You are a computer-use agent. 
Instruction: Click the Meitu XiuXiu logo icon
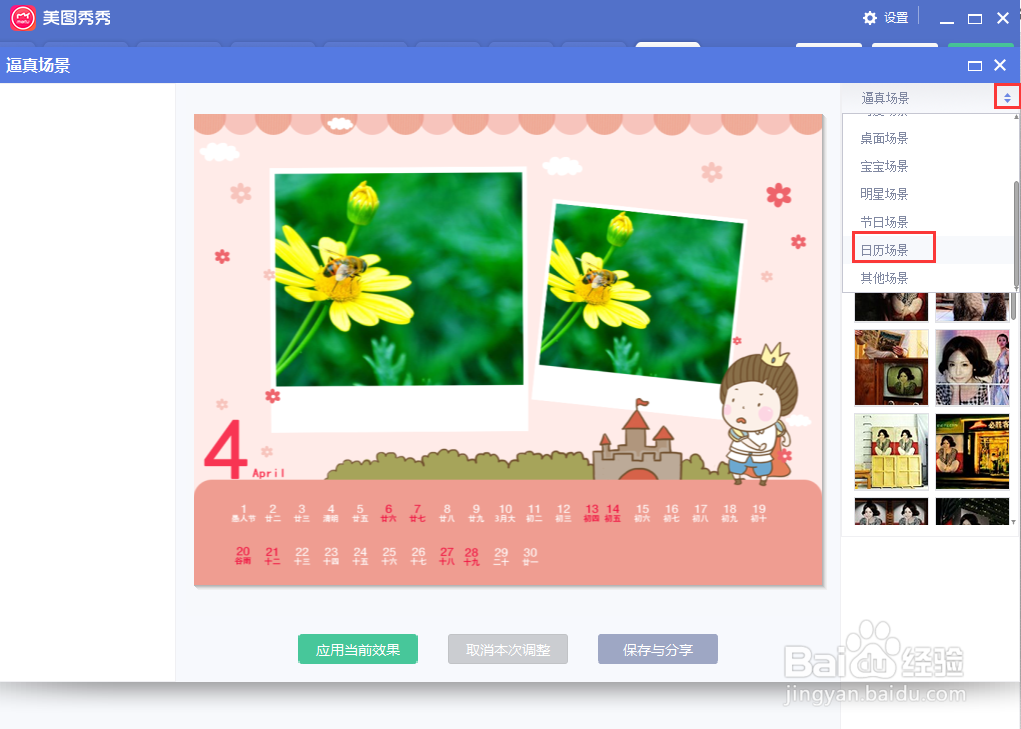pyautogui.click(x=22, y=17)
